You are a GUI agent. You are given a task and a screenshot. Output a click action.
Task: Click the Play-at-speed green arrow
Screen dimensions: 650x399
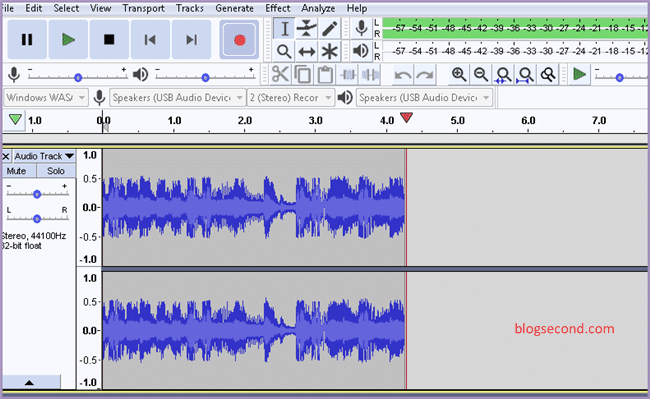[x=579, y=75]
